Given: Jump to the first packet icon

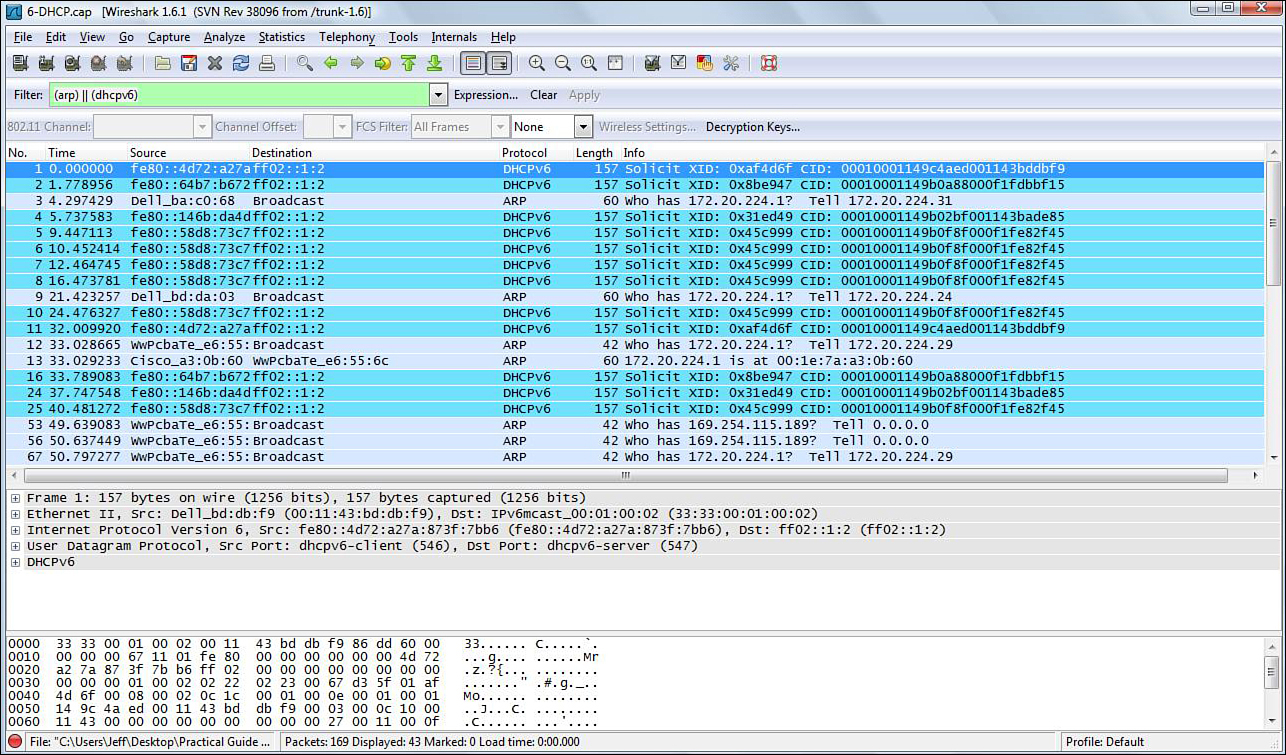Looking at the screenshot, I should click(x=408, y=63).
